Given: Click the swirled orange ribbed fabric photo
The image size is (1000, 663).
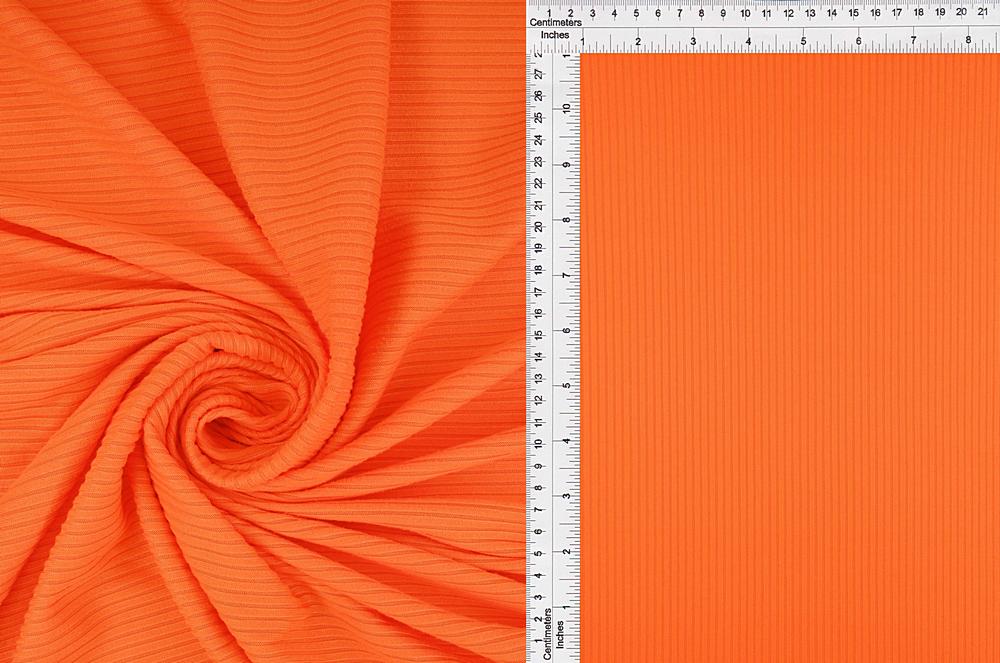Looking at the screenshot, I should tap(262, 332).
